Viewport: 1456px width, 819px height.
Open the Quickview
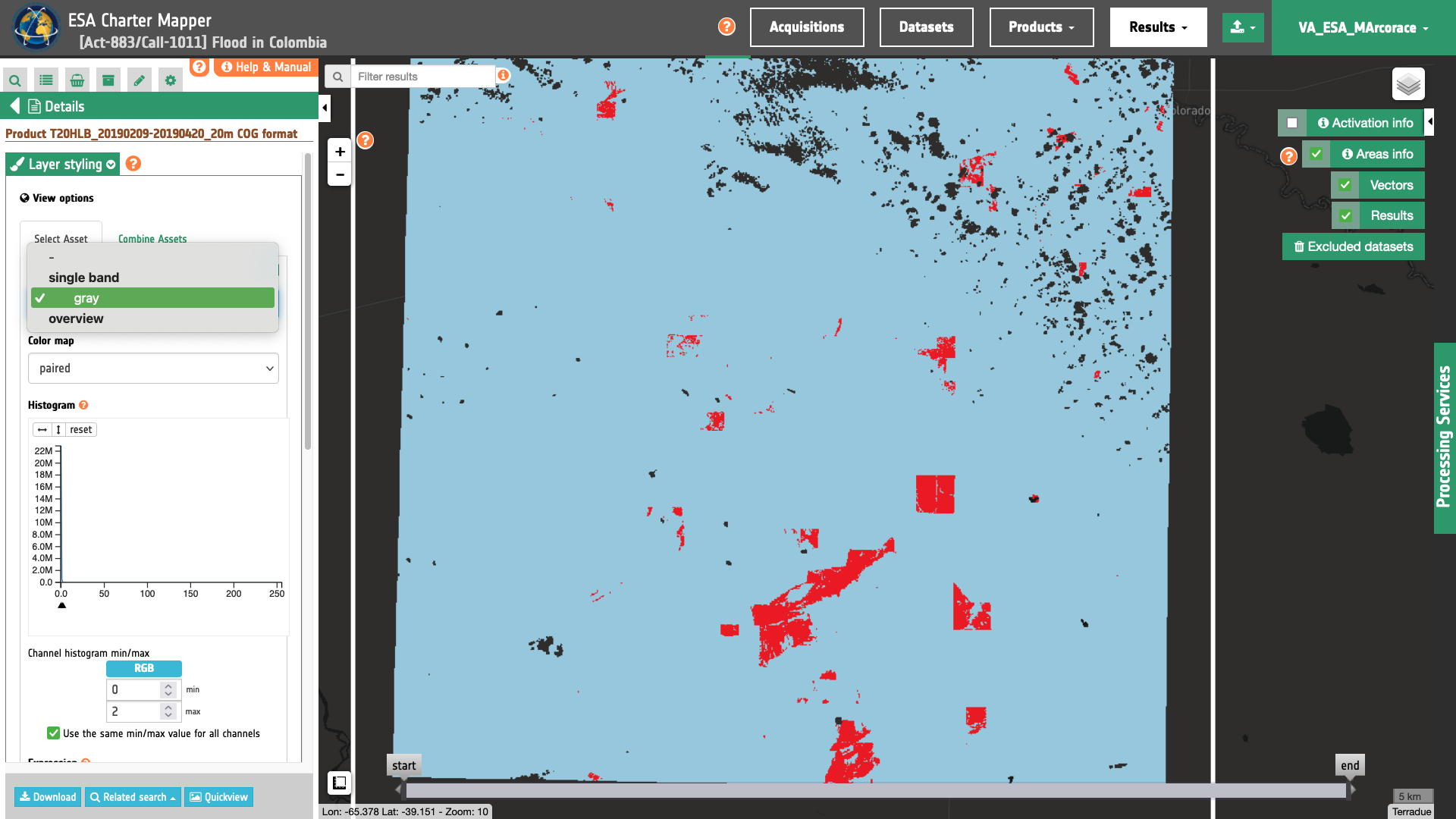pos(218,797)
